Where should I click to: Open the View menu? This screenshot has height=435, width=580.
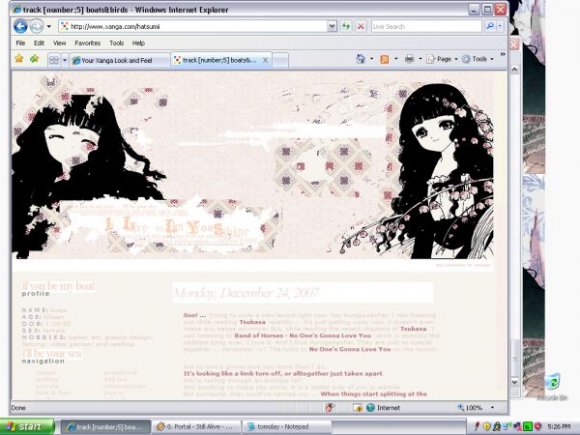click(59, 43)
